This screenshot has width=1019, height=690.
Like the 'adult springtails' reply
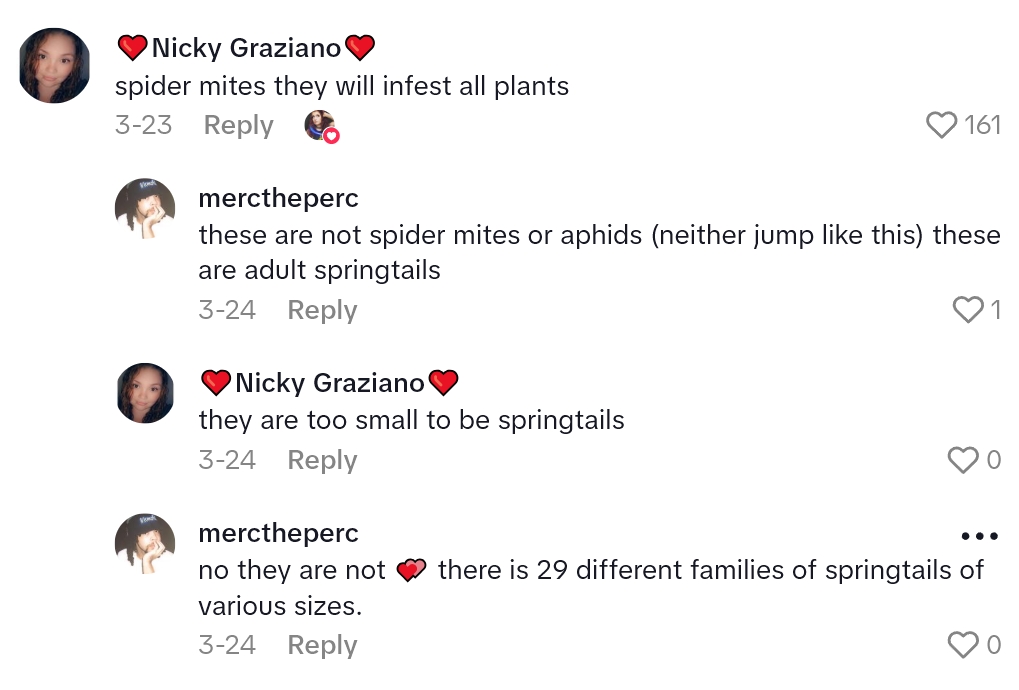point(968,310)
